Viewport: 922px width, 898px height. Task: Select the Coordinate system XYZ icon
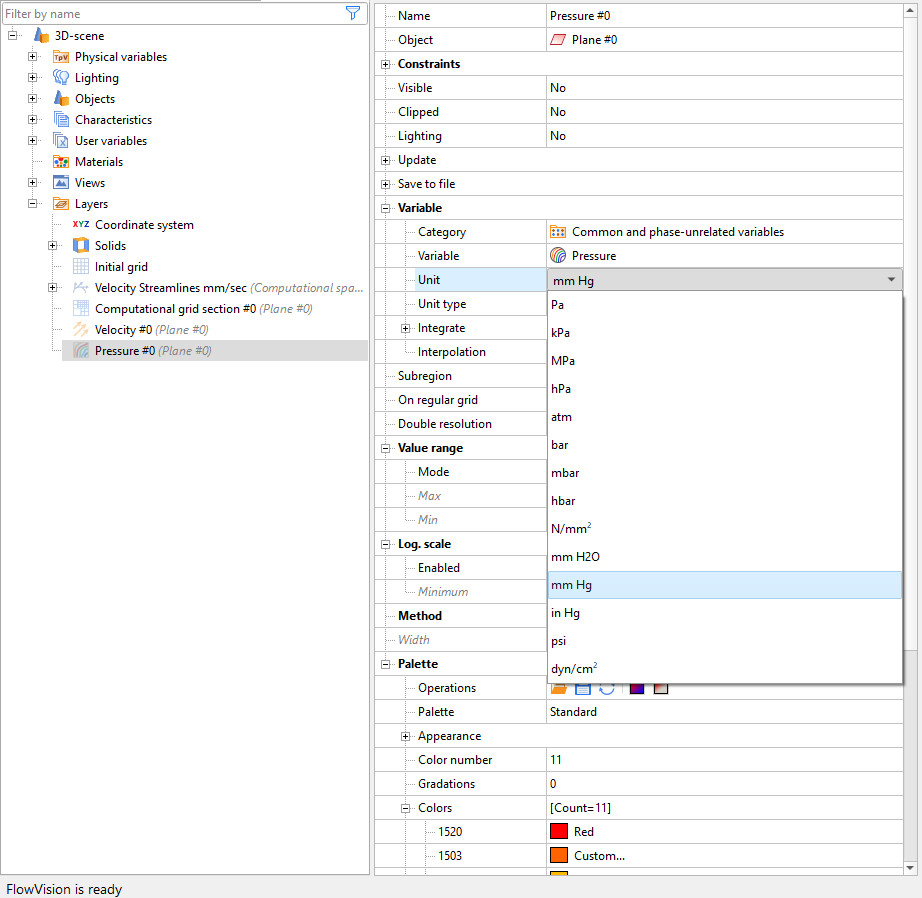click(81, 225)
